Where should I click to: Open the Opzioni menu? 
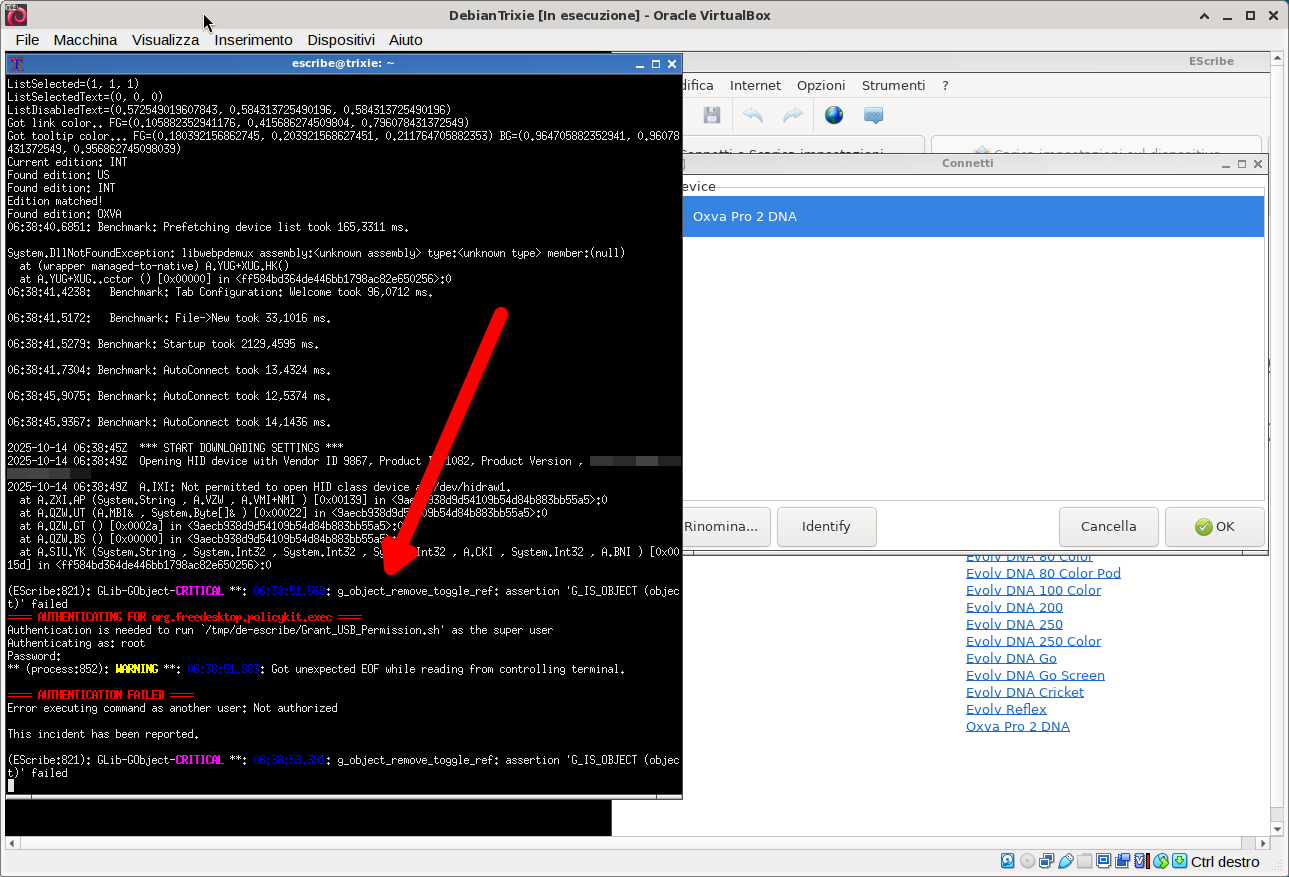[821, 86]
